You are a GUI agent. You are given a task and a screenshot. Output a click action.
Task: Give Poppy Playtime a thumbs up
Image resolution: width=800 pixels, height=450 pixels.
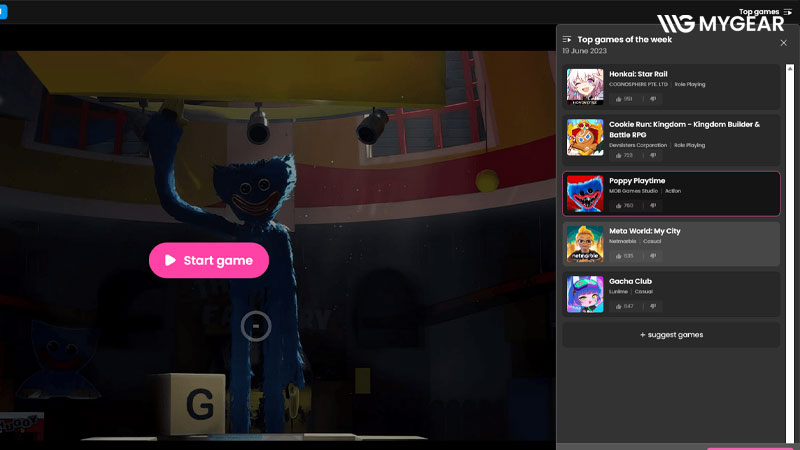tap(618, 206)
